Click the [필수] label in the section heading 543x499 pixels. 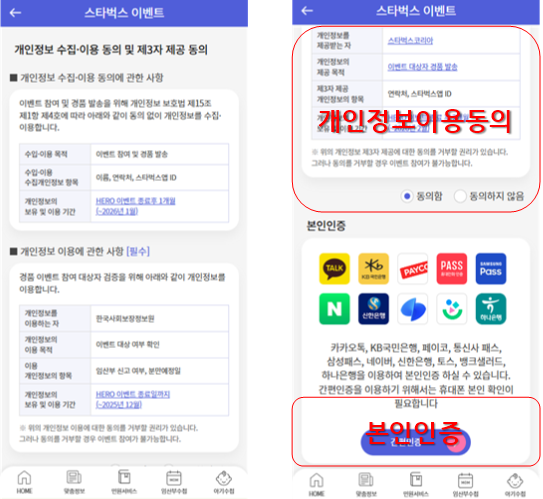coord(138,251)
